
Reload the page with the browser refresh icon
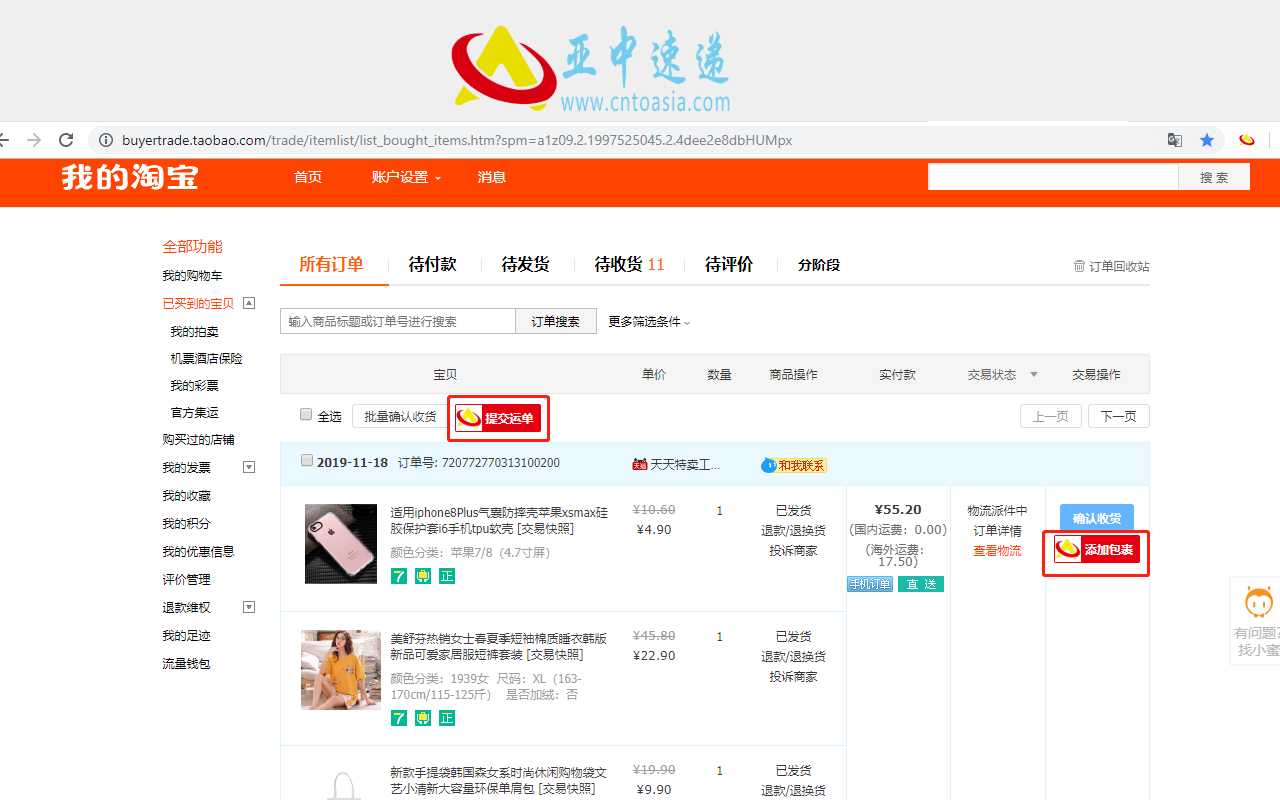pyautogui.click(x=66, y=140)
